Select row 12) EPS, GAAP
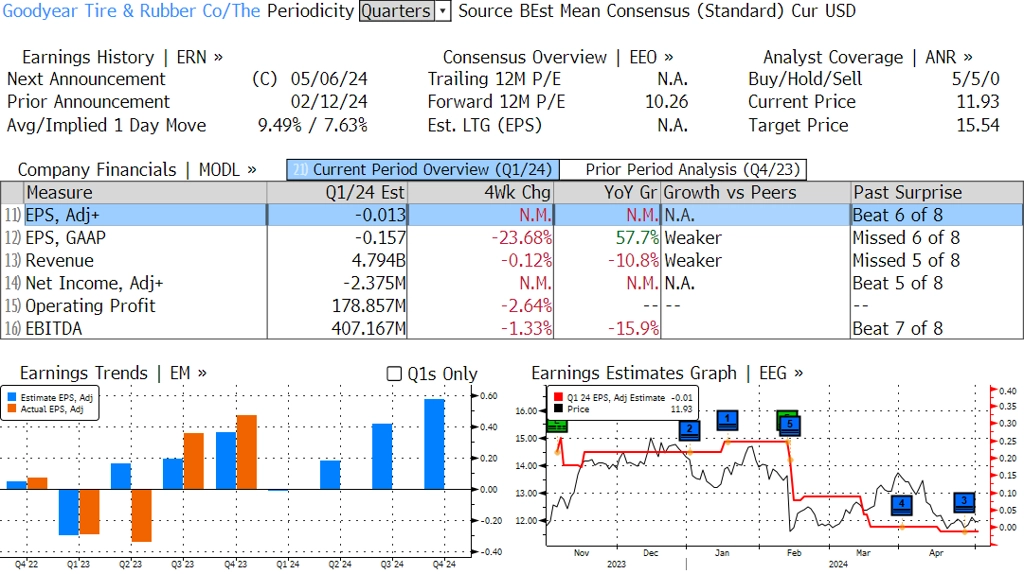1024x574 pixels. [512, 238]
